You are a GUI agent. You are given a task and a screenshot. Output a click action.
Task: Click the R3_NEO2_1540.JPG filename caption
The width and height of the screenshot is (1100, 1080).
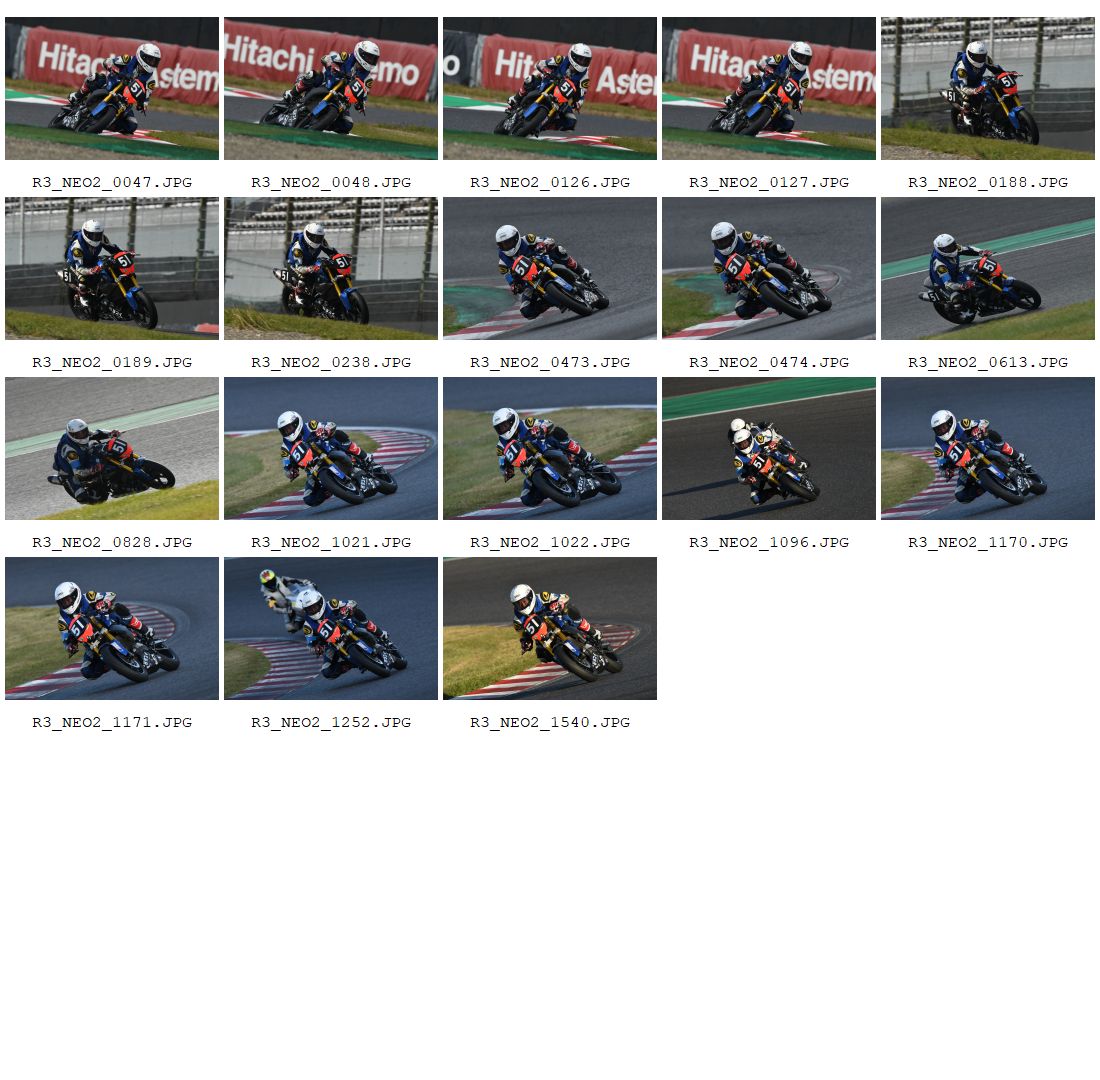tap(549, 723)
